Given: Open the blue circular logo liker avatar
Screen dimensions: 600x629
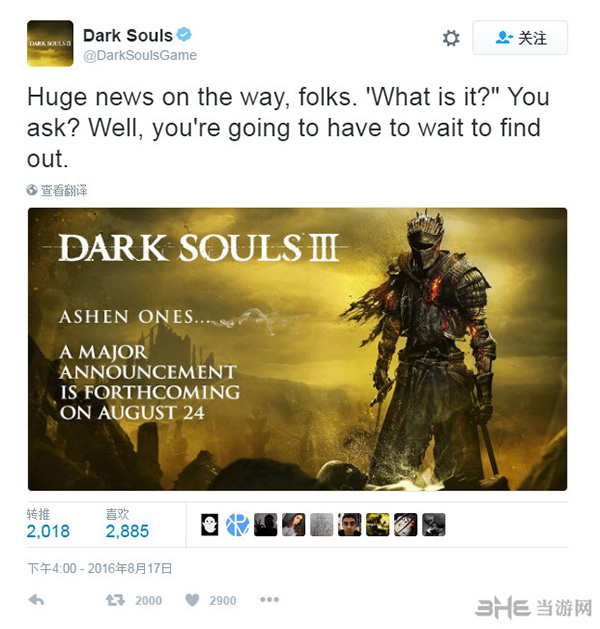Looking at the screenshot, I should coord(237,525).
